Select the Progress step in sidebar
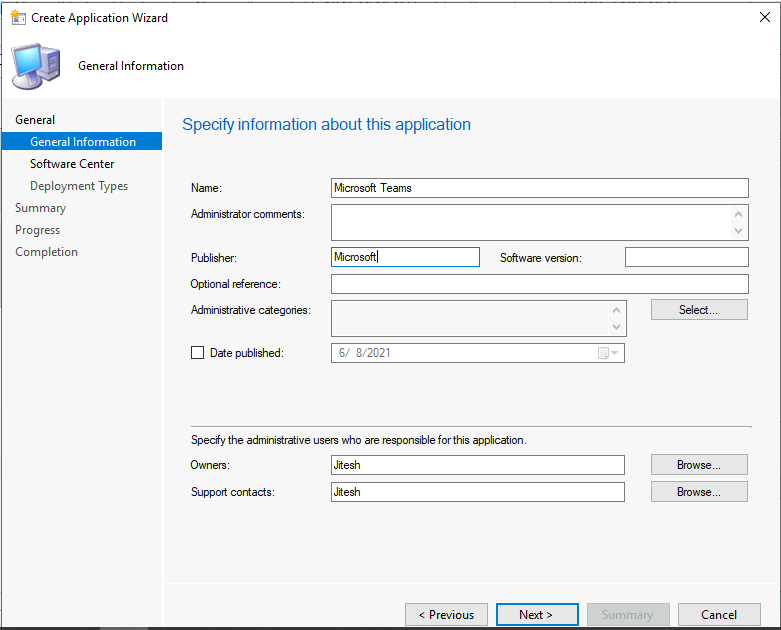 [x=37, y=230]
